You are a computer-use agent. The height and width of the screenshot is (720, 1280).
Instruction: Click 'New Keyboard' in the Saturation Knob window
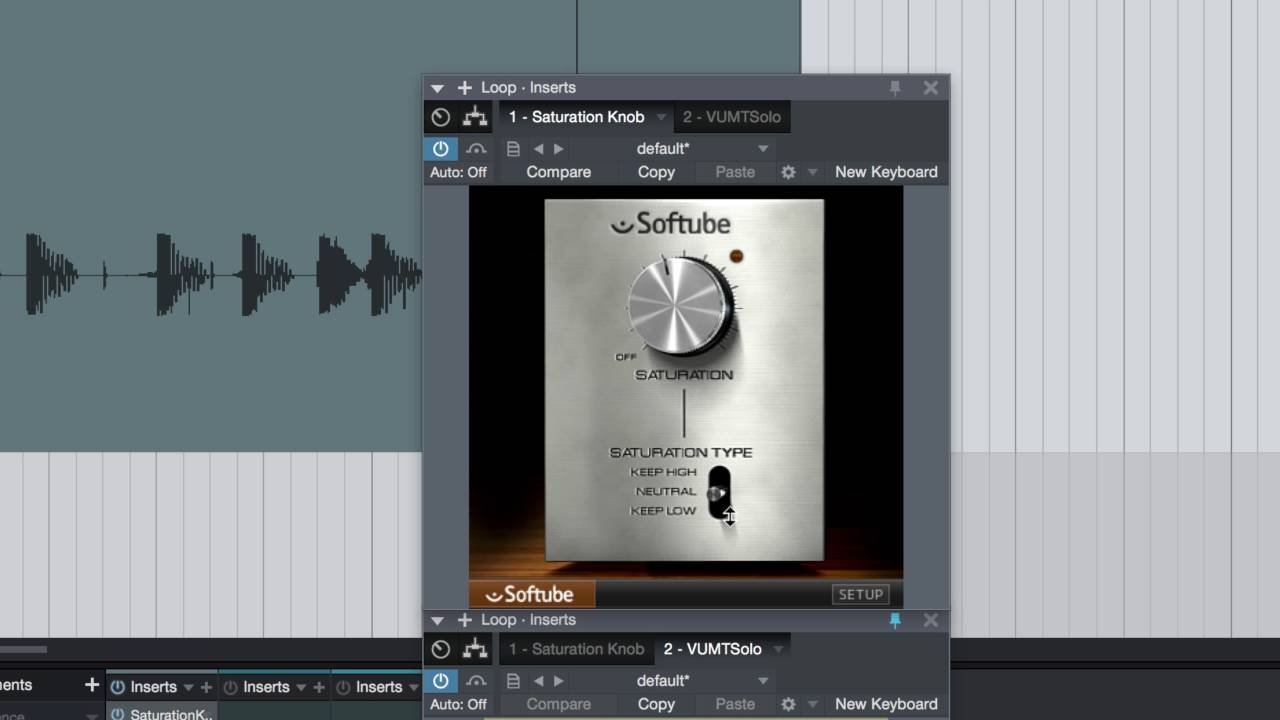tap(886, 172)
